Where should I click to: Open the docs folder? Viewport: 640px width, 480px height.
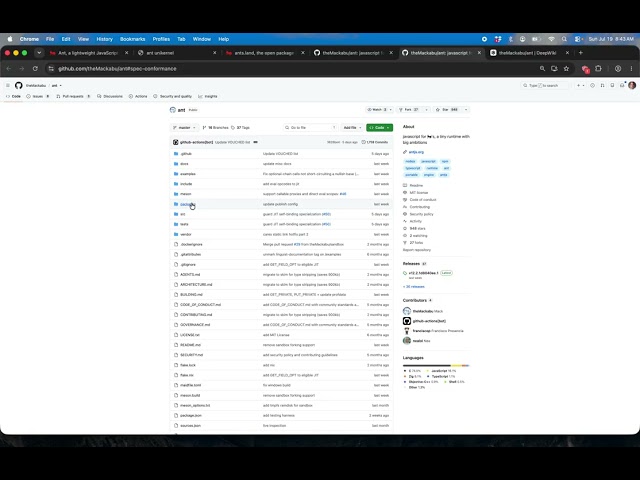pos(184,164)
